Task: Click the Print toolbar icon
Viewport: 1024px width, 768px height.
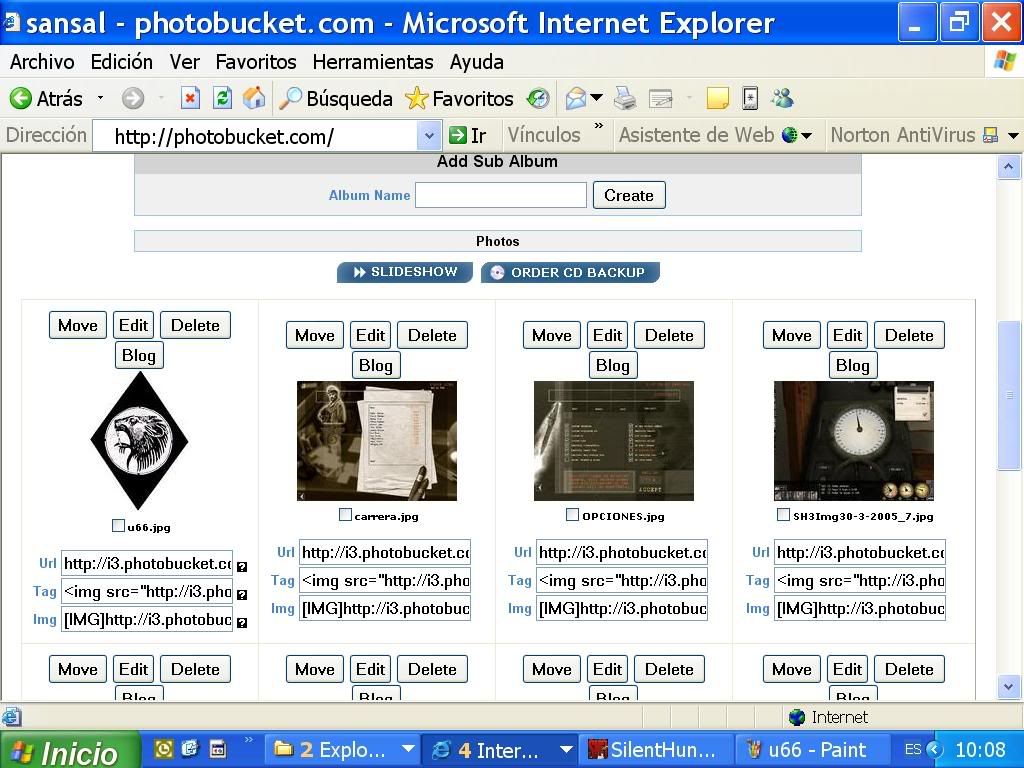Action: point(625,98)
